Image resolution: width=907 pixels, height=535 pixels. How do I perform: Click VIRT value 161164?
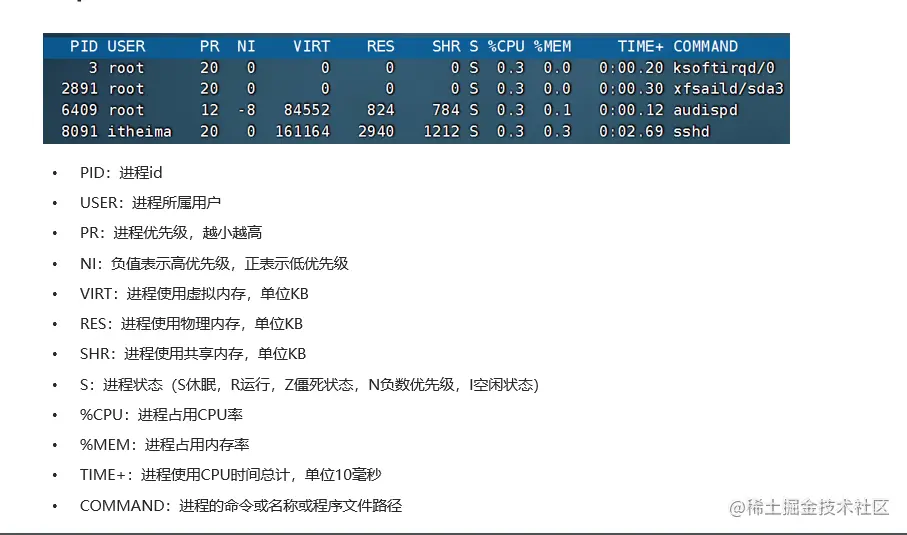click(x=303, y=131)
